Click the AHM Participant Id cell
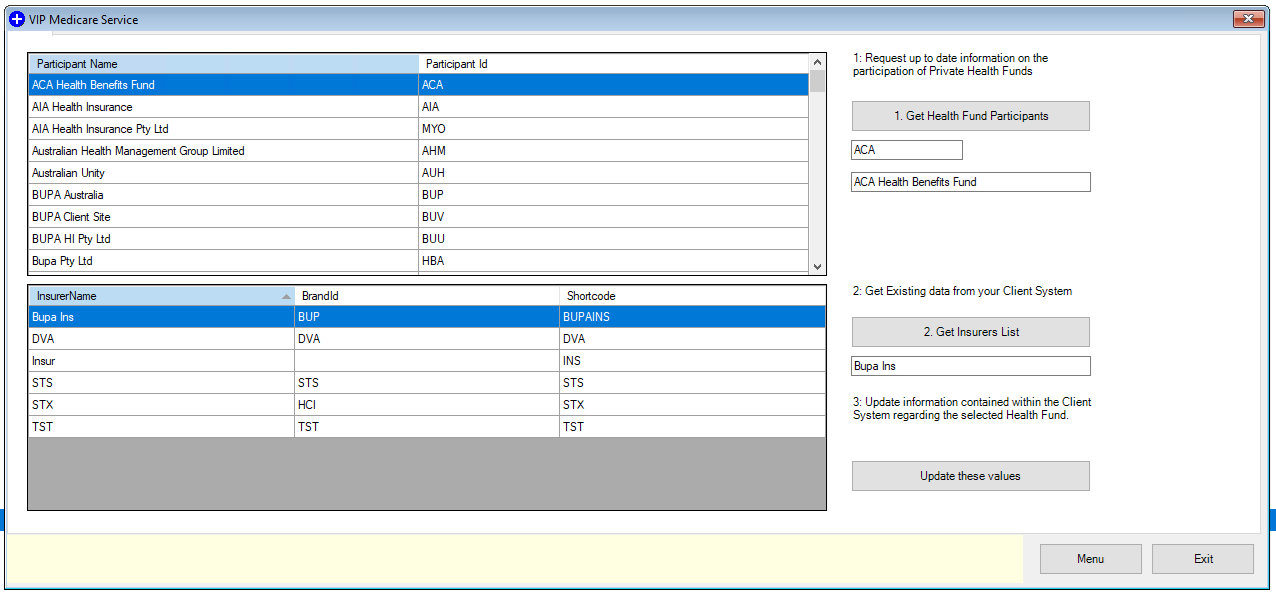This screenshot has height=595, width=1276. coord(613,151)
